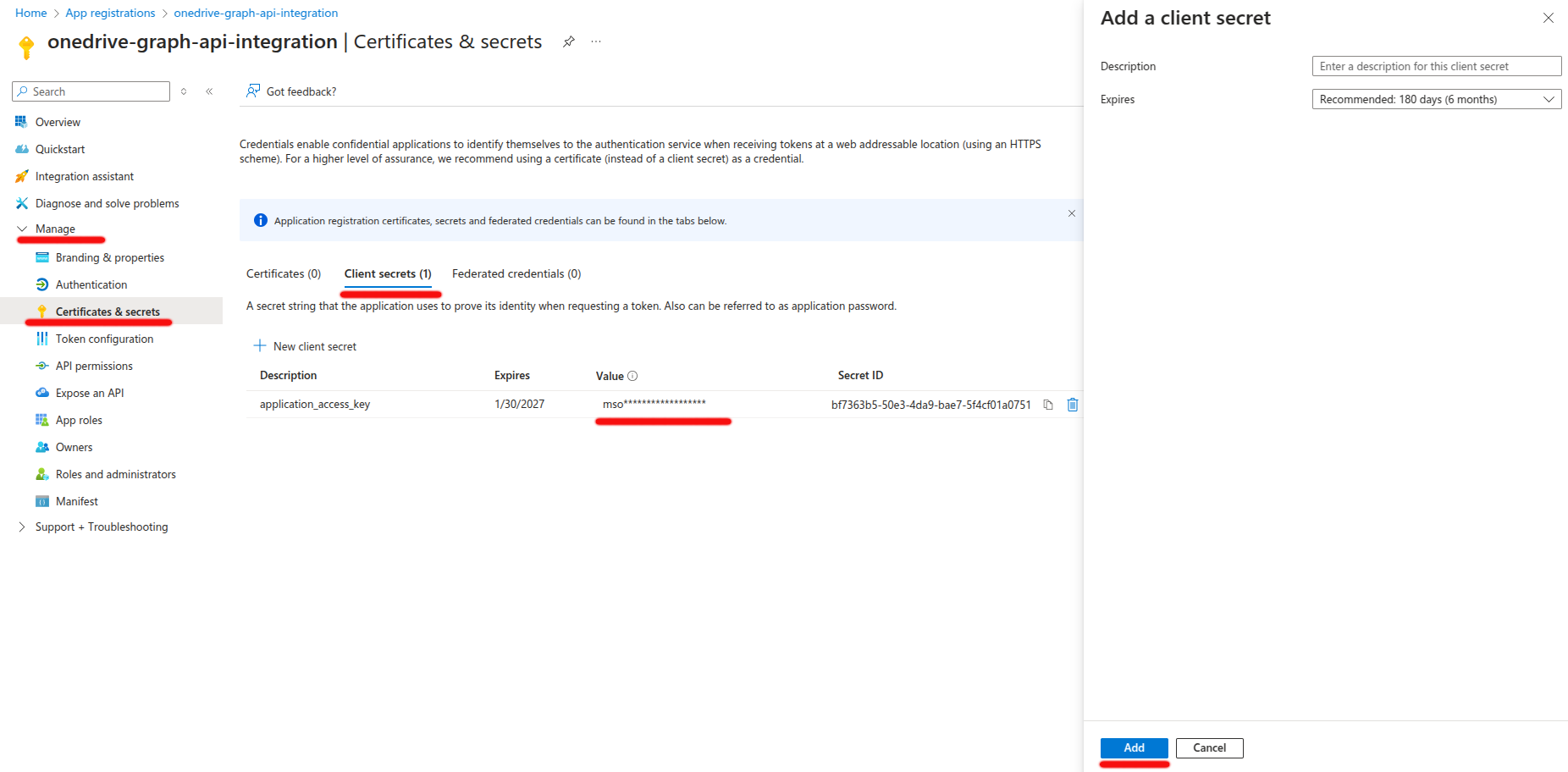Click the Owners people icon
The width and height of the screenshot is (1568, 772).
(41, 447)
